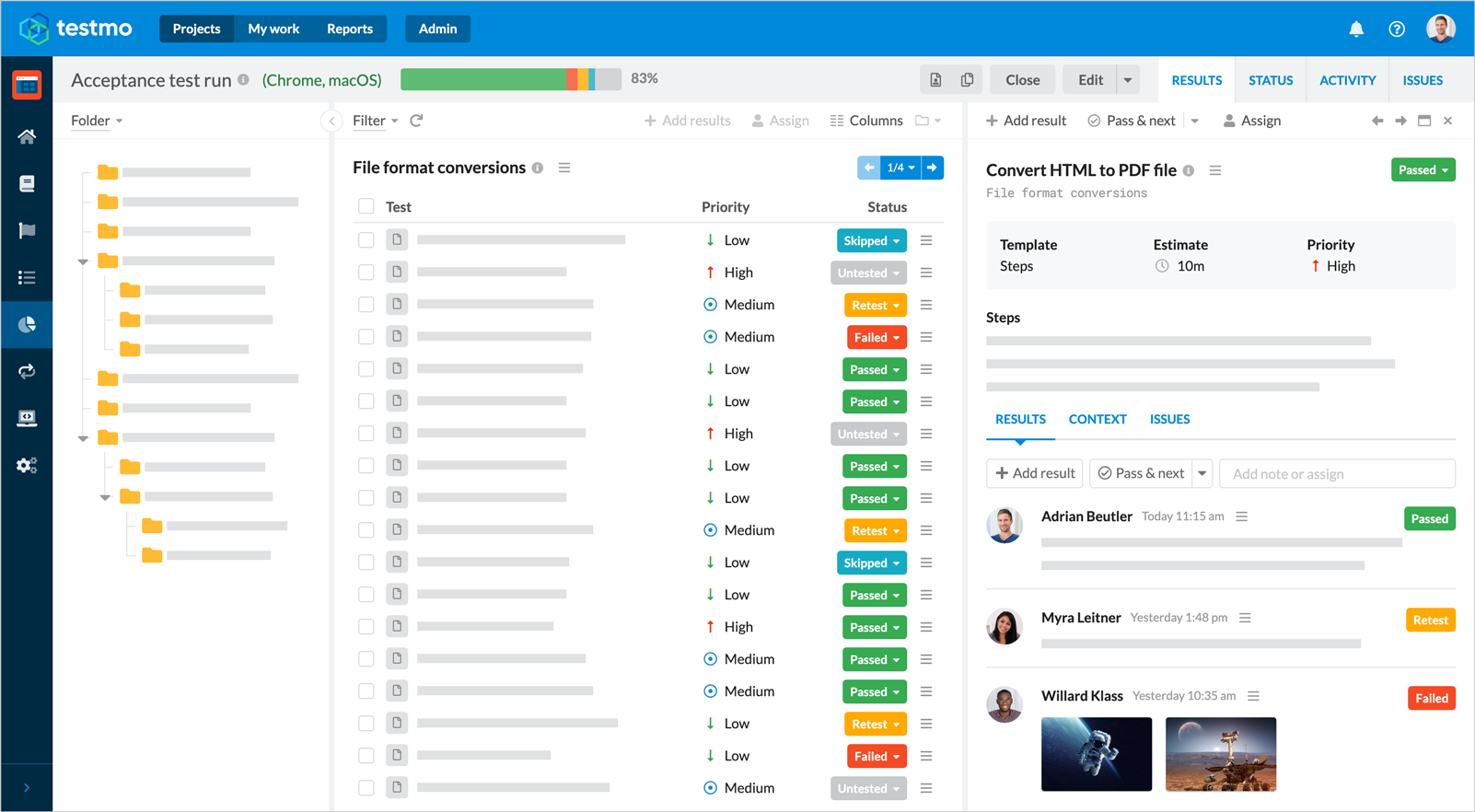Check the first Untested High row checkbox
1475x812 pixels.
366,273
